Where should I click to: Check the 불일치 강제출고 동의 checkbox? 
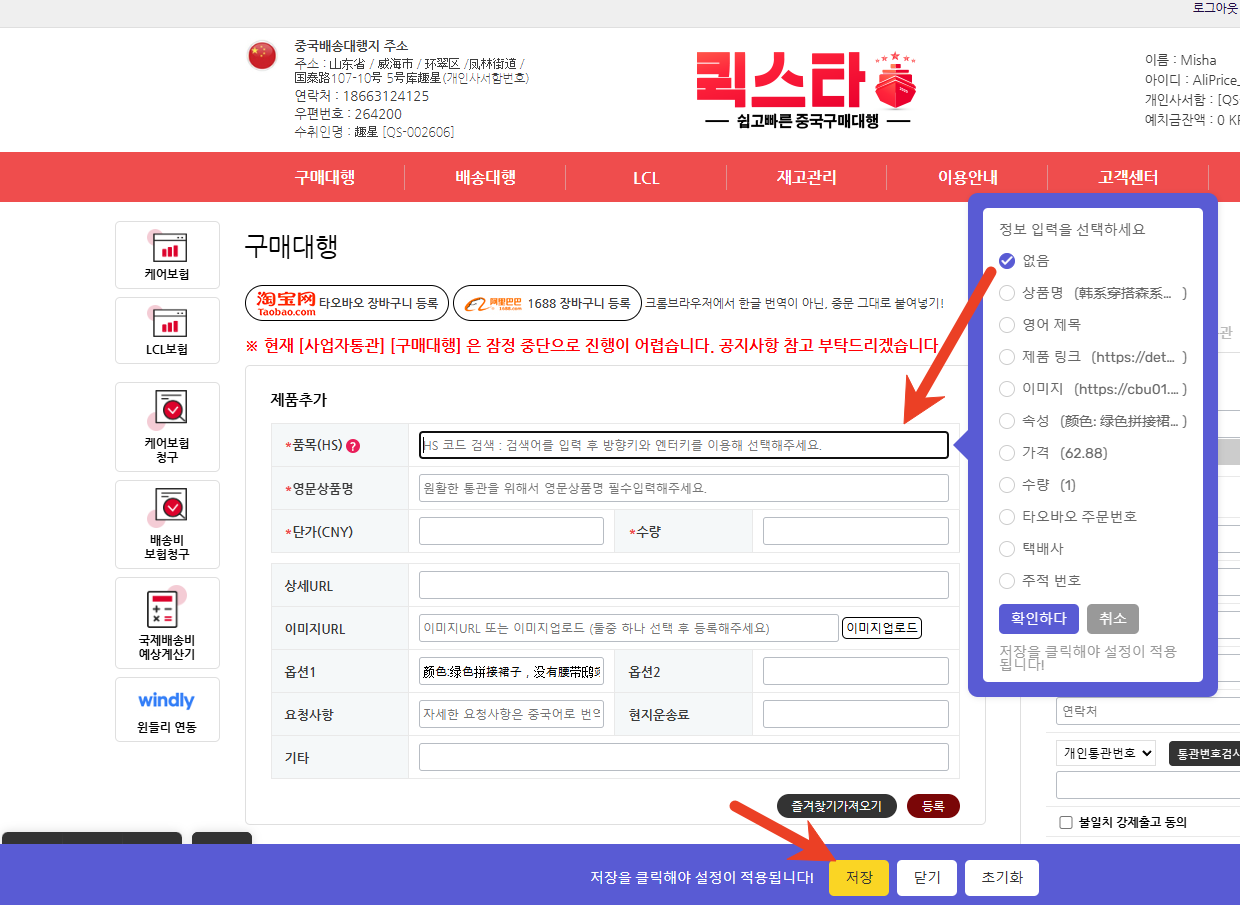pyautogui.click(x=1066, y=822)
